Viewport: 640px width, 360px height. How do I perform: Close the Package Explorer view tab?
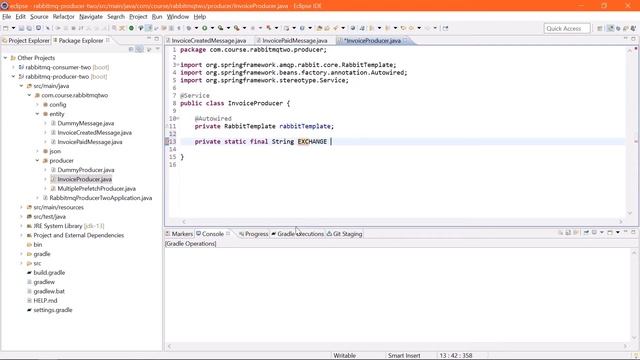108,40
